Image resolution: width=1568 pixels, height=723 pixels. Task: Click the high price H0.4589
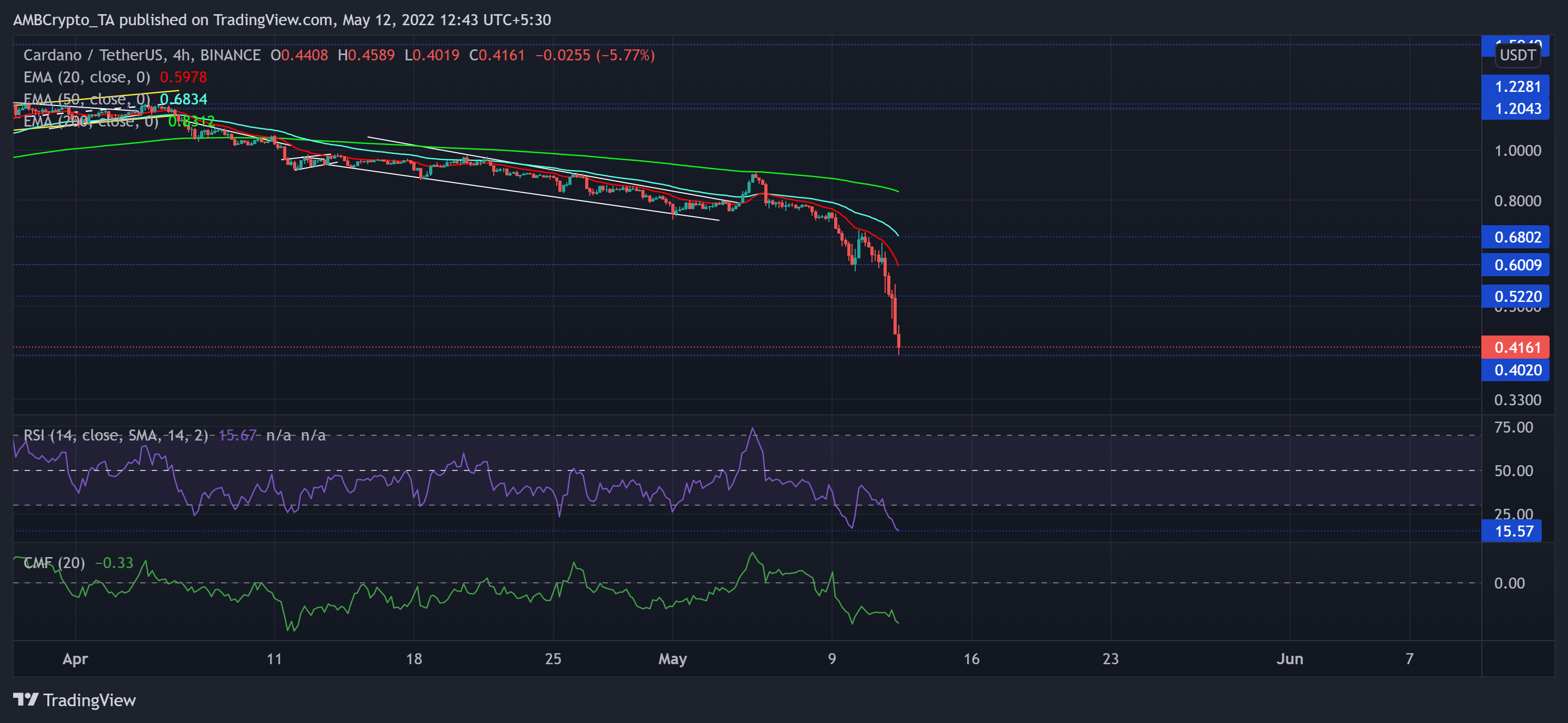367,55
